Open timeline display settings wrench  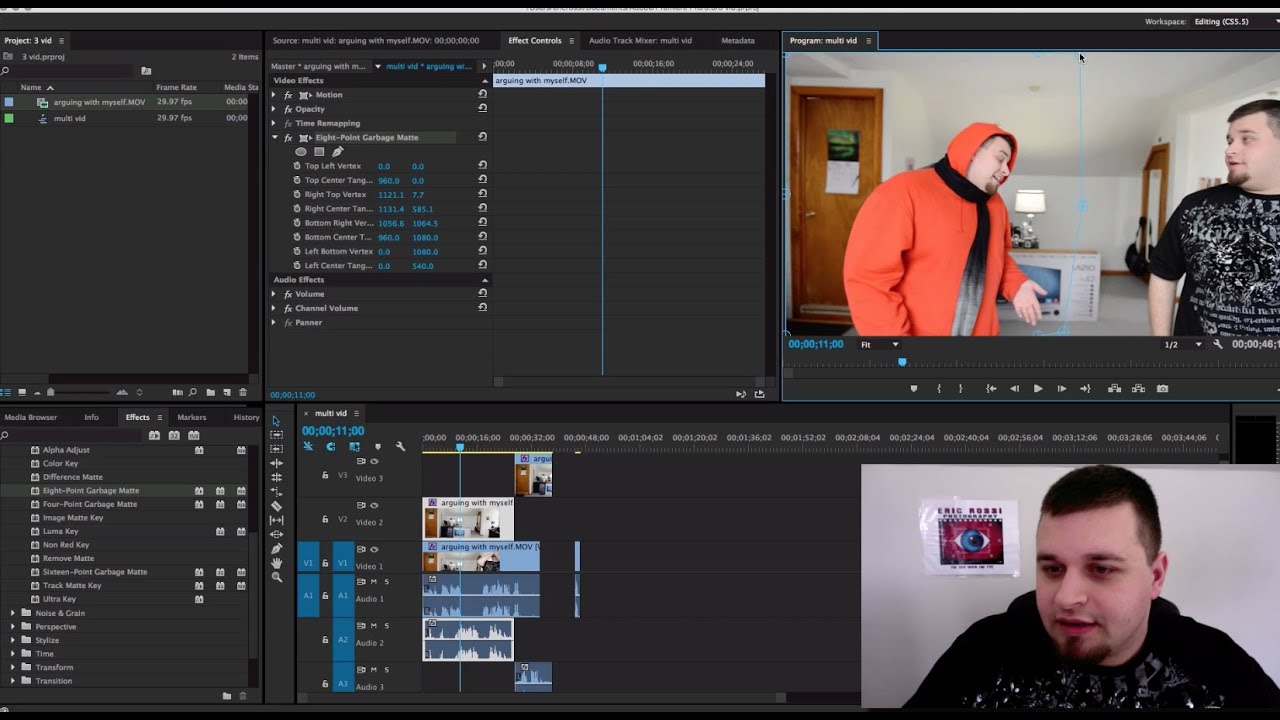[x=400, y=447]
